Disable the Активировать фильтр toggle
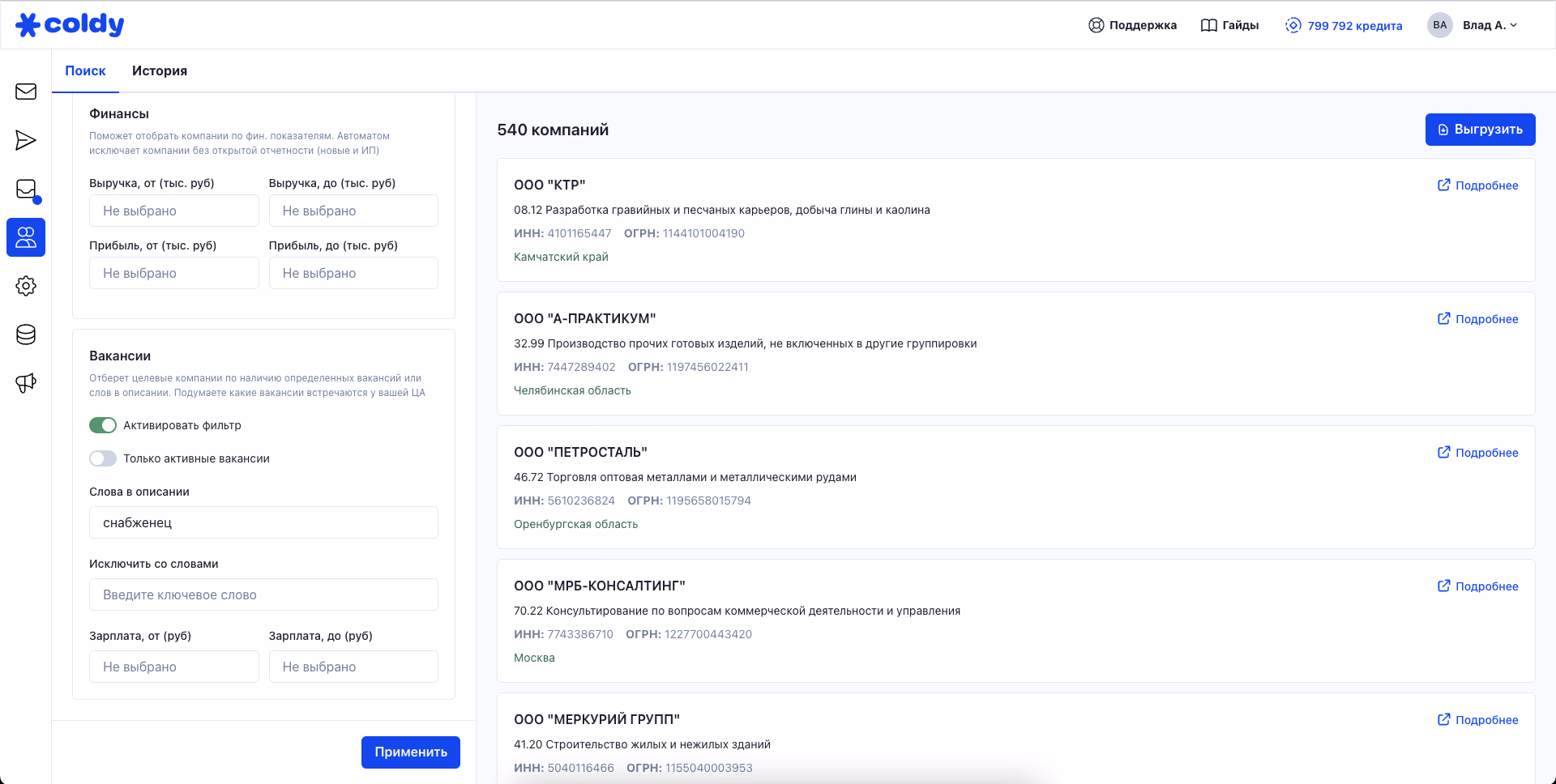The image size is (1556, 784). click(x=103, y=425)
